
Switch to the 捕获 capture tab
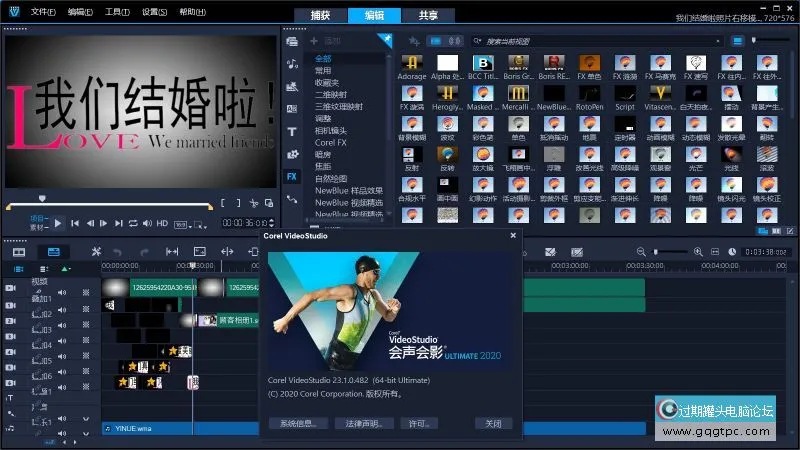[320, 15]
